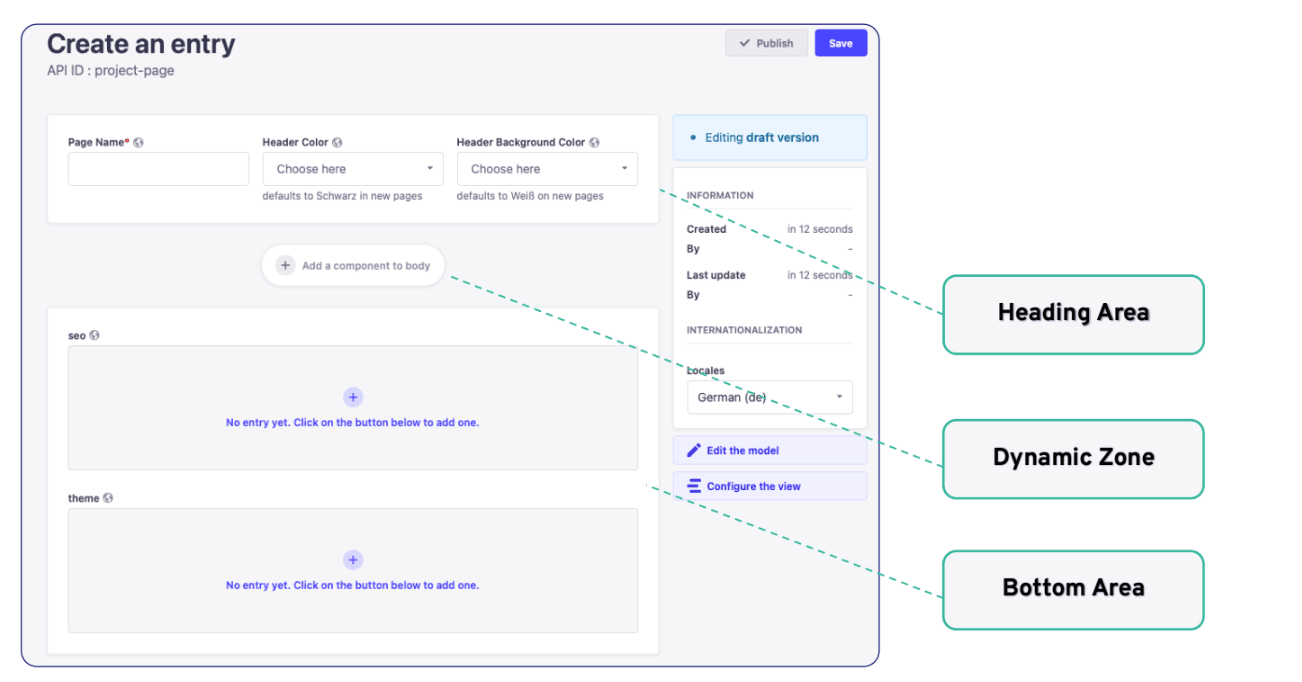Click the add-entry link under seo
The image size is (1302, 682).
(353, 422)
